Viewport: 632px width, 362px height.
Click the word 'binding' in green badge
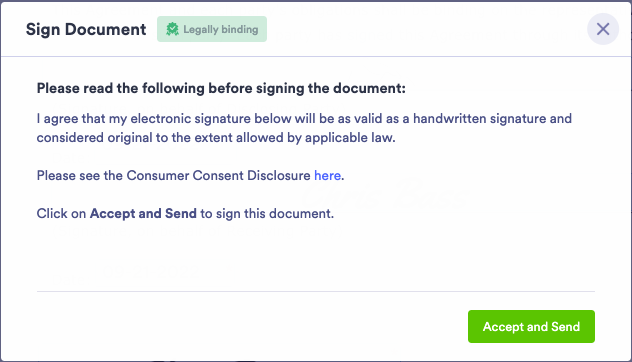(239, 29)
